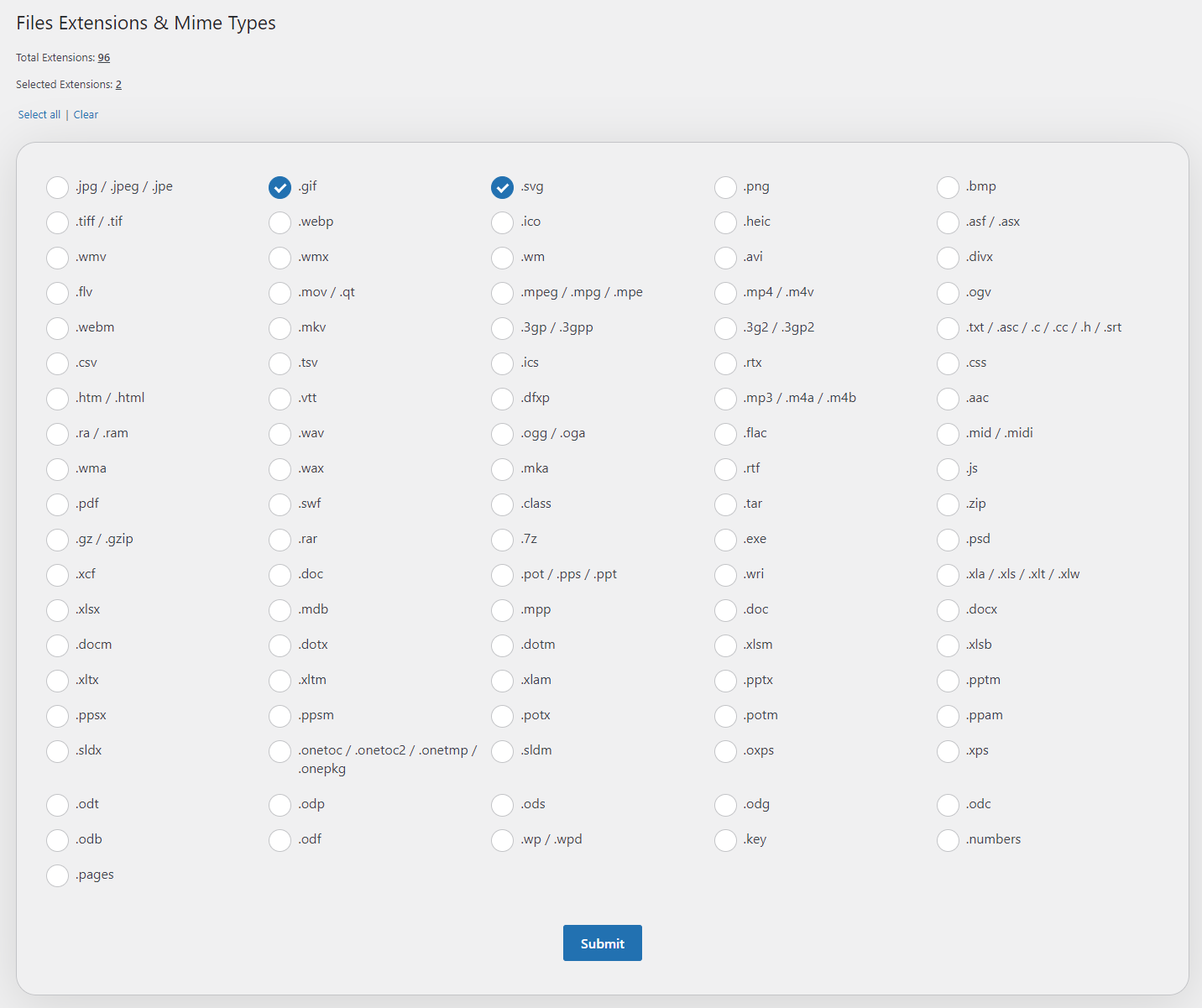Enable the .zip extension checkbox
Screen dimensions: 1202x1008
948,504
